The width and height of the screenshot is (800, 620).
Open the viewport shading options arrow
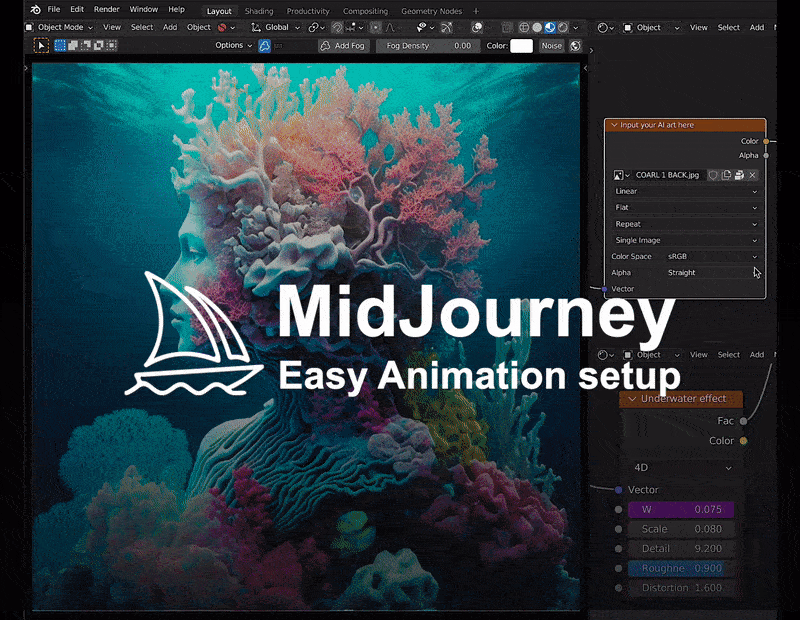tap(576, 28)
